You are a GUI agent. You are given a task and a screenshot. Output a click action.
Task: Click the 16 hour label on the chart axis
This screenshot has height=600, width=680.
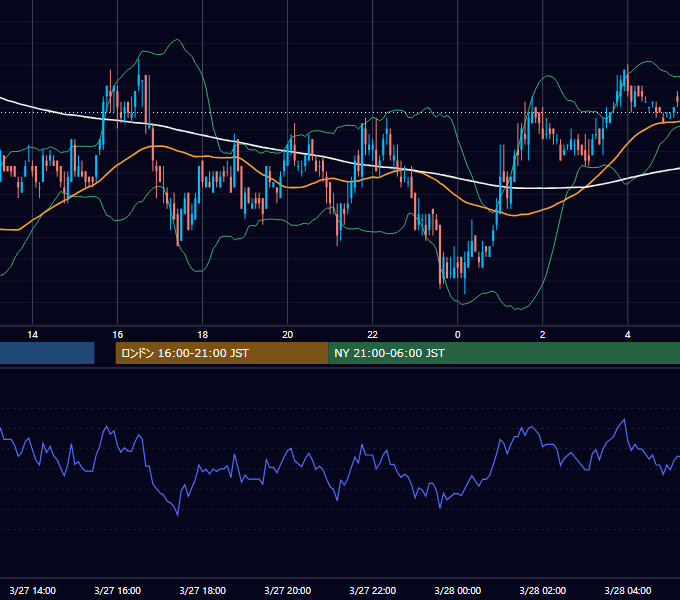118,335
